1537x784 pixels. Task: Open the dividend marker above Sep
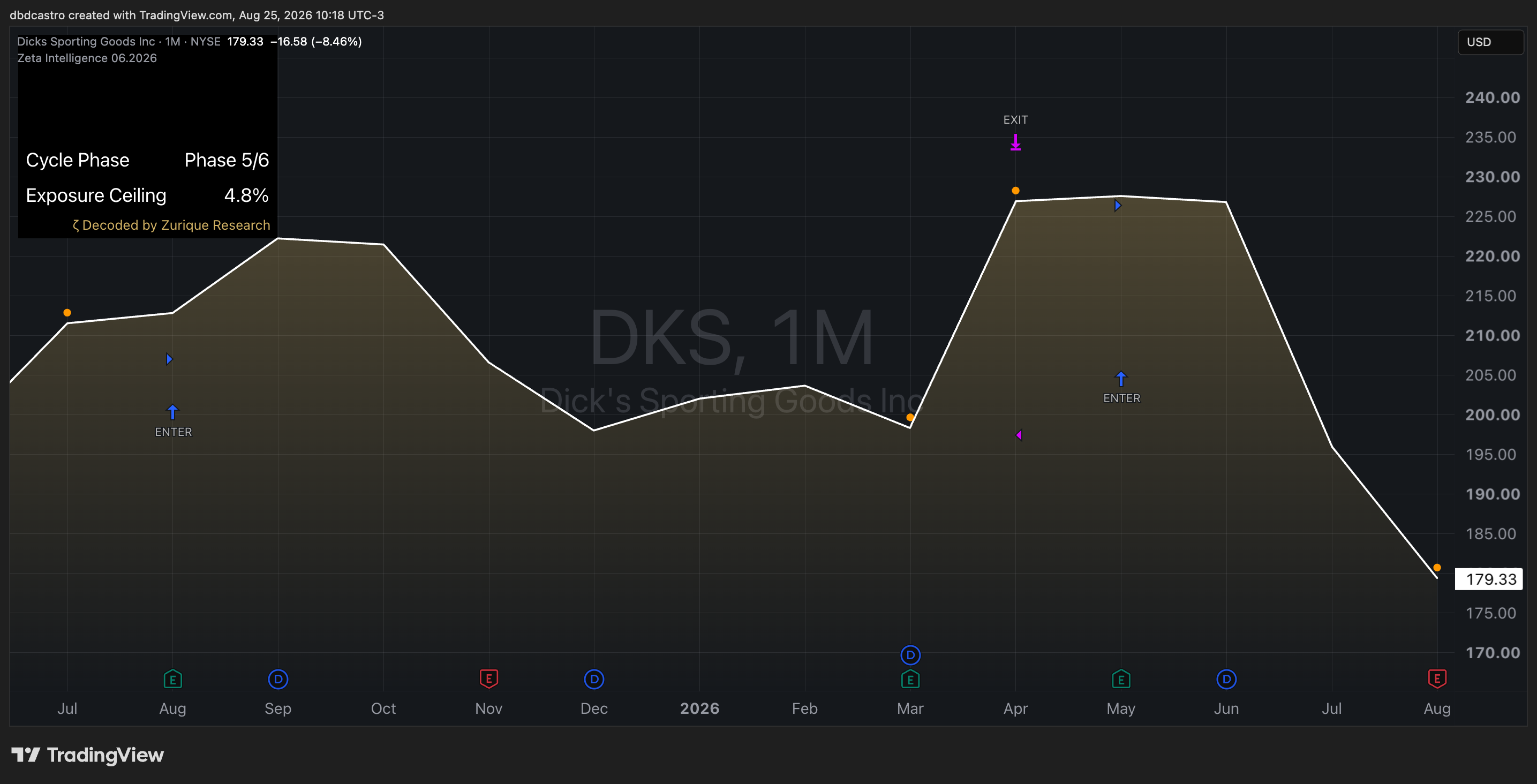(278, 679)
